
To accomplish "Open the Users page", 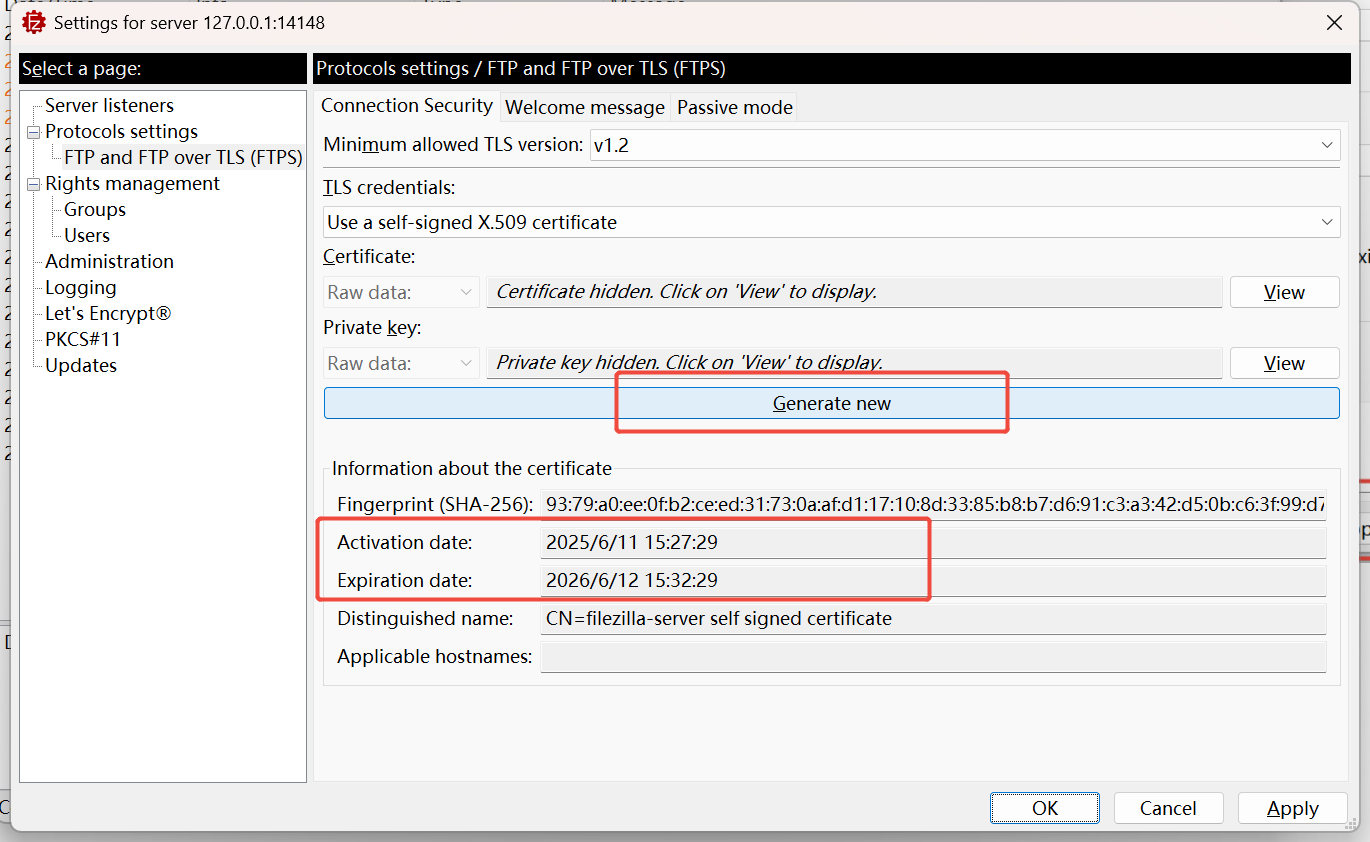I will pos(87,235).
